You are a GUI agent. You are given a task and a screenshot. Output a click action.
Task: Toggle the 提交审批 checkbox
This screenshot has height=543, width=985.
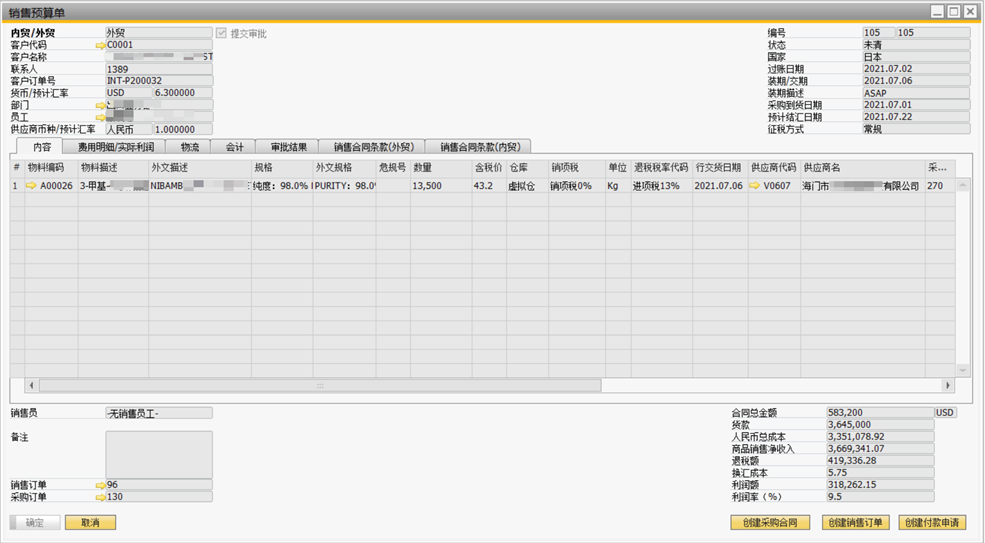(x=221, y=33)
